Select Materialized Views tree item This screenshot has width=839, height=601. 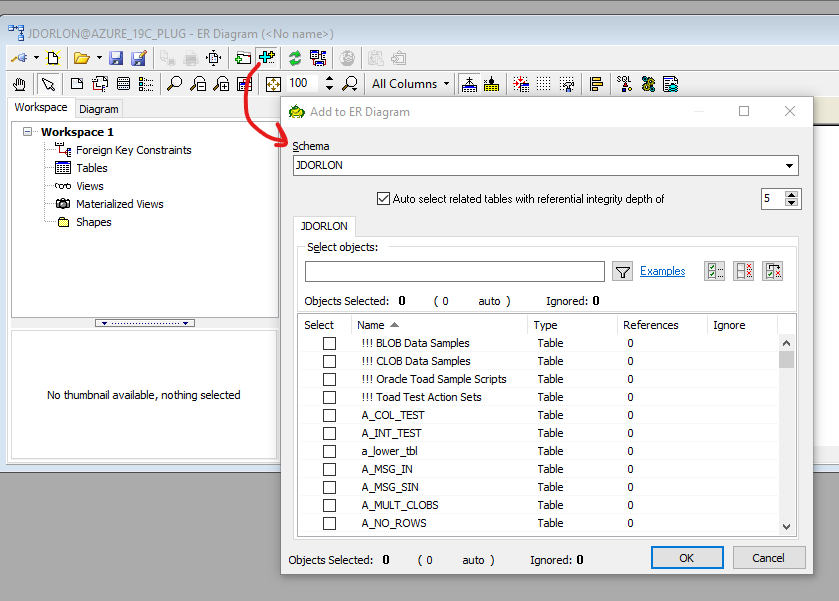click(120, 204)
